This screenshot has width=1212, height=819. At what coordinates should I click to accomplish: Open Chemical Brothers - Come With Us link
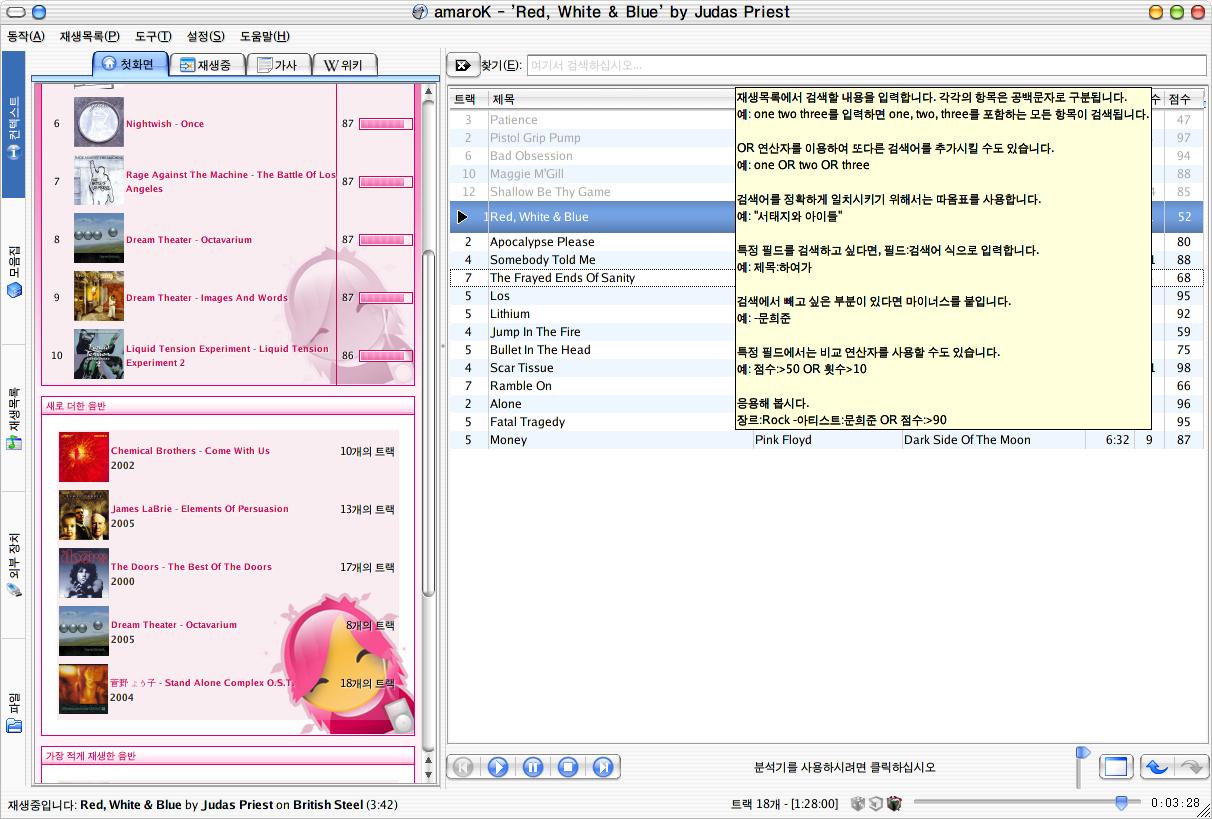190,451
